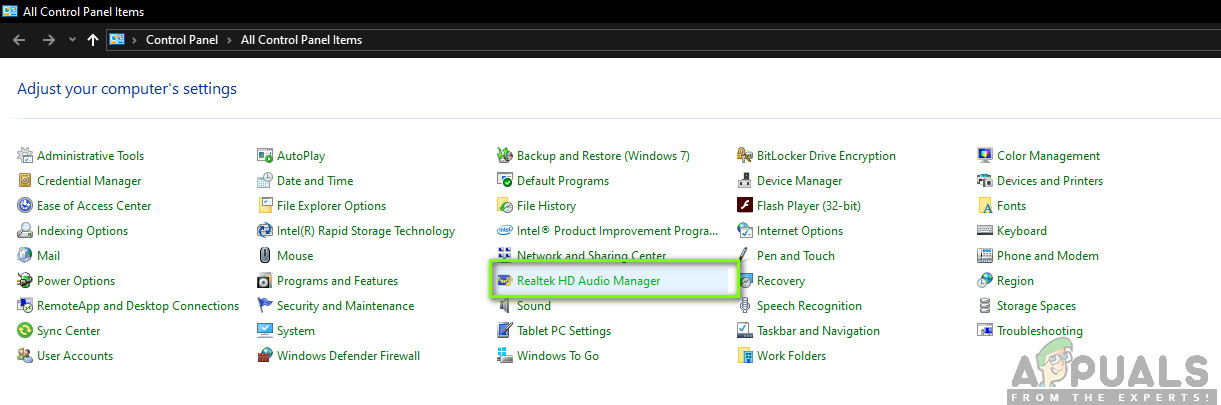The width and height of the screenshot is (1221, 405).
Task: Open Recovery link
Action: coord(781,281)
